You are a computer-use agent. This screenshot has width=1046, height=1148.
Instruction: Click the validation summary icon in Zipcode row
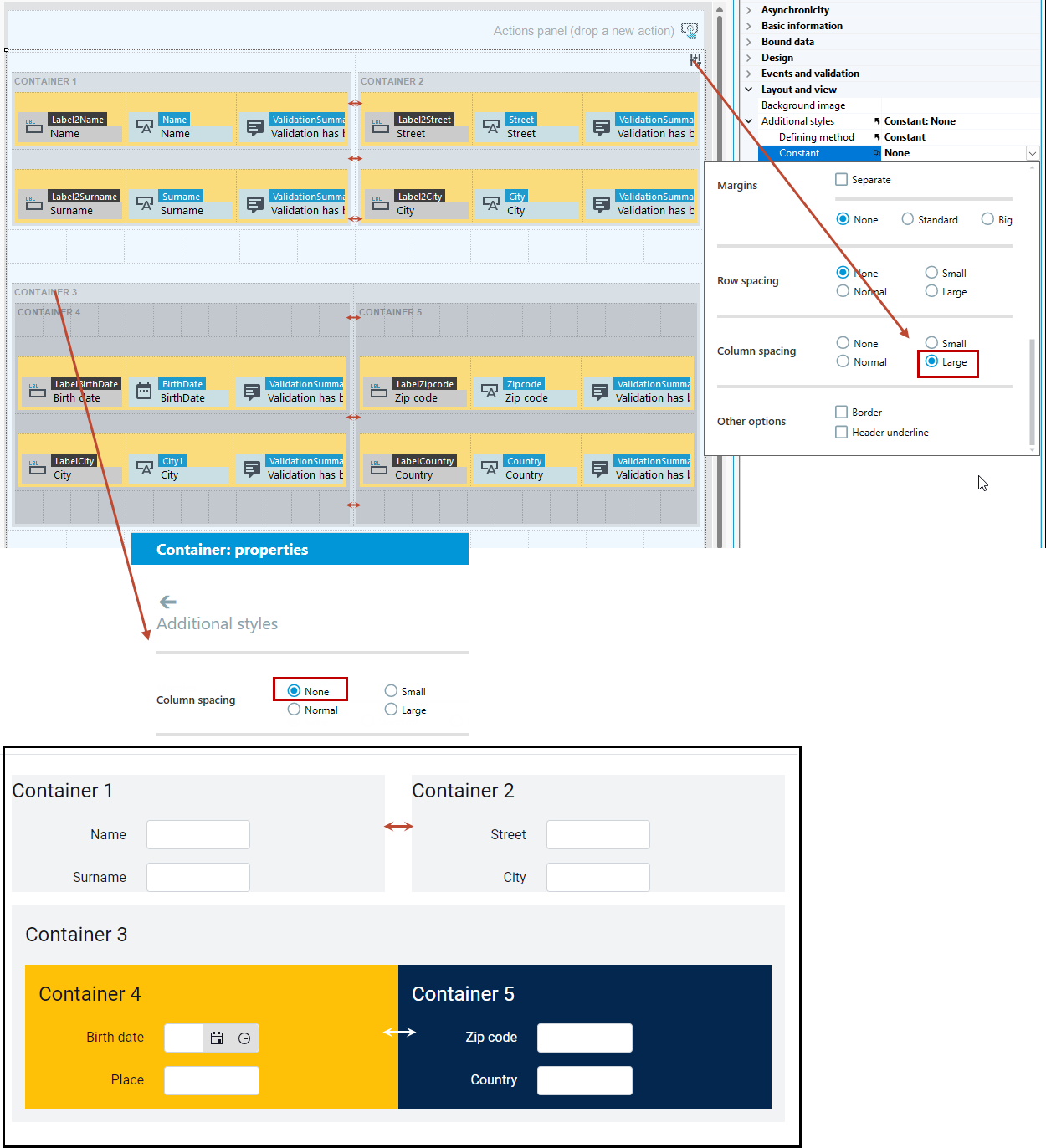[600, 392]
